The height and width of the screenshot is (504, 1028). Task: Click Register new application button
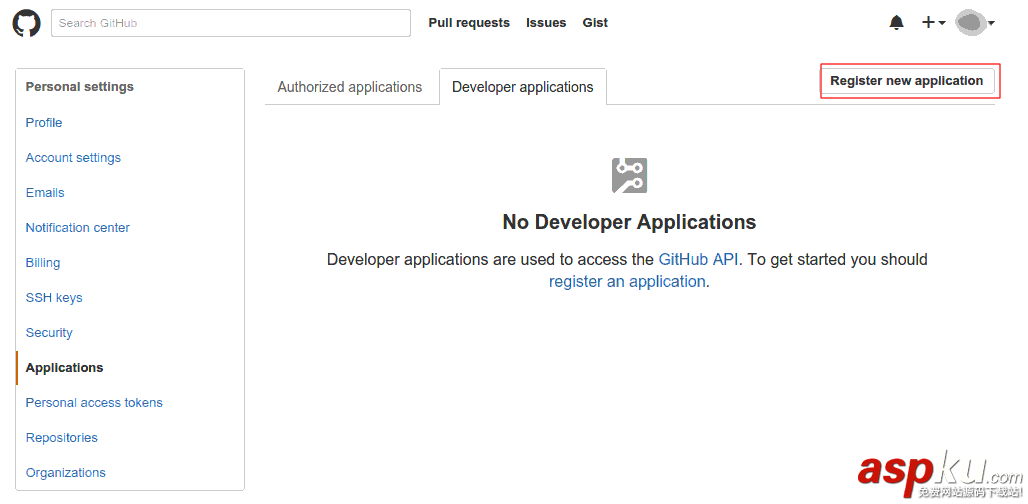point(907,81)
